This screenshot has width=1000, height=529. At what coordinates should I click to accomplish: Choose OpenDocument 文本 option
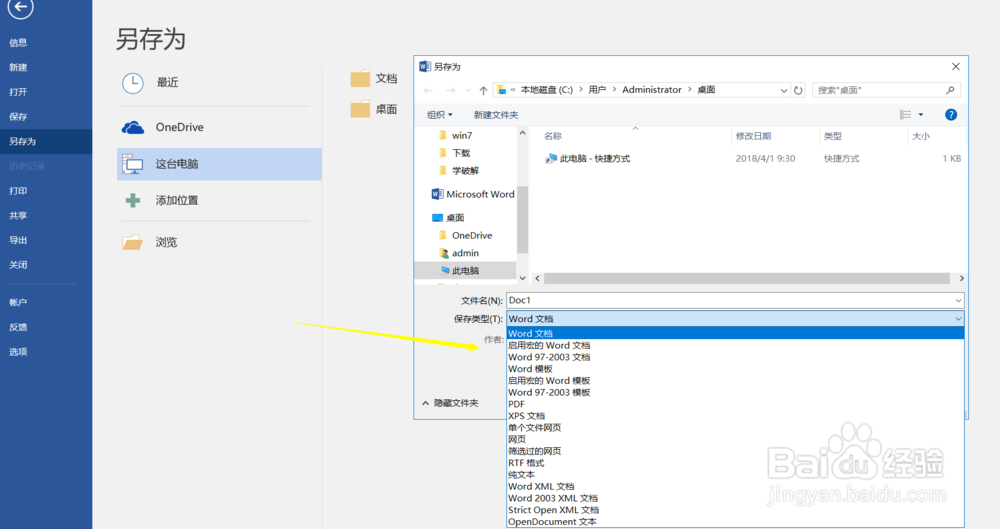pos(735,521)
